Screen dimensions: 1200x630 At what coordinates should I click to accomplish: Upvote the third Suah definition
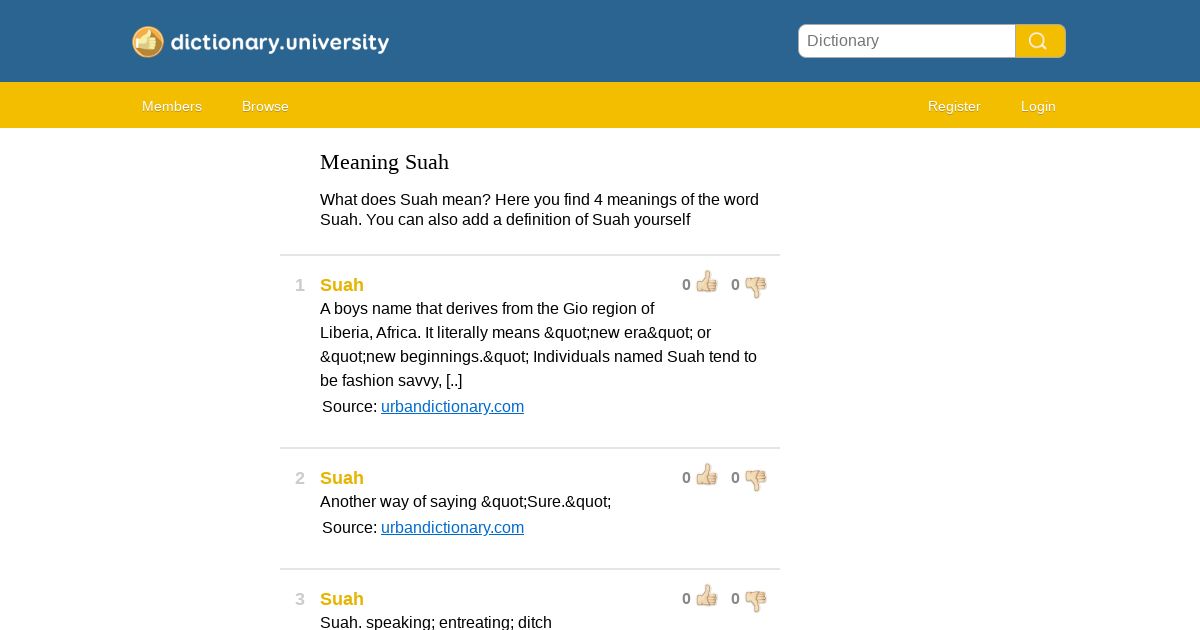point(707,597)
